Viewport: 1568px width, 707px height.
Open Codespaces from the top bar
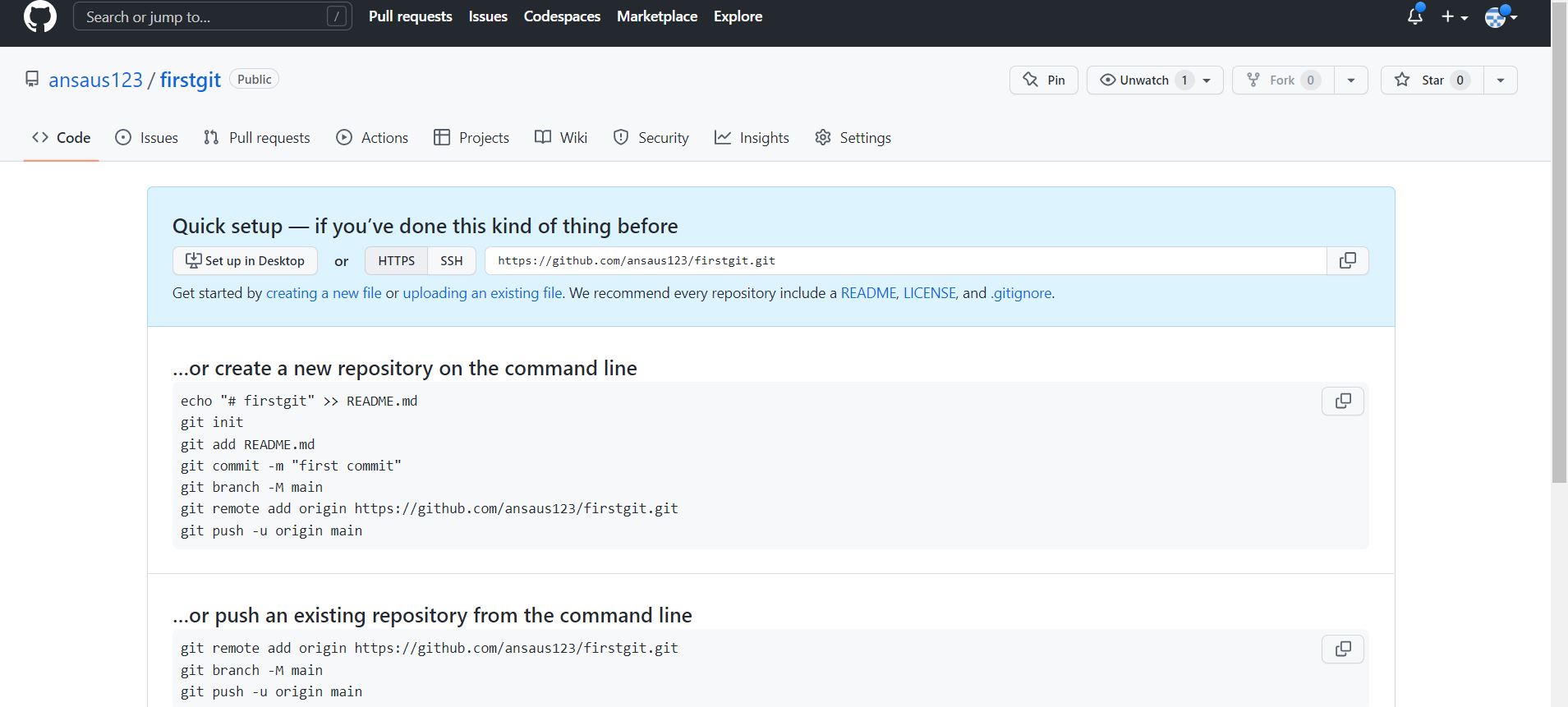[x=562, y=16]
